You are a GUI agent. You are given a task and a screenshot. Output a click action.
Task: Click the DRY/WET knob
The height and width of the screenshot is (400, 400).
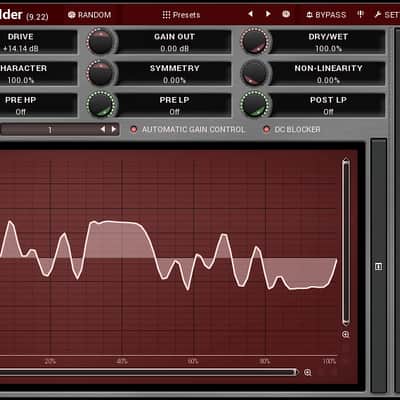tap(255, 41)
